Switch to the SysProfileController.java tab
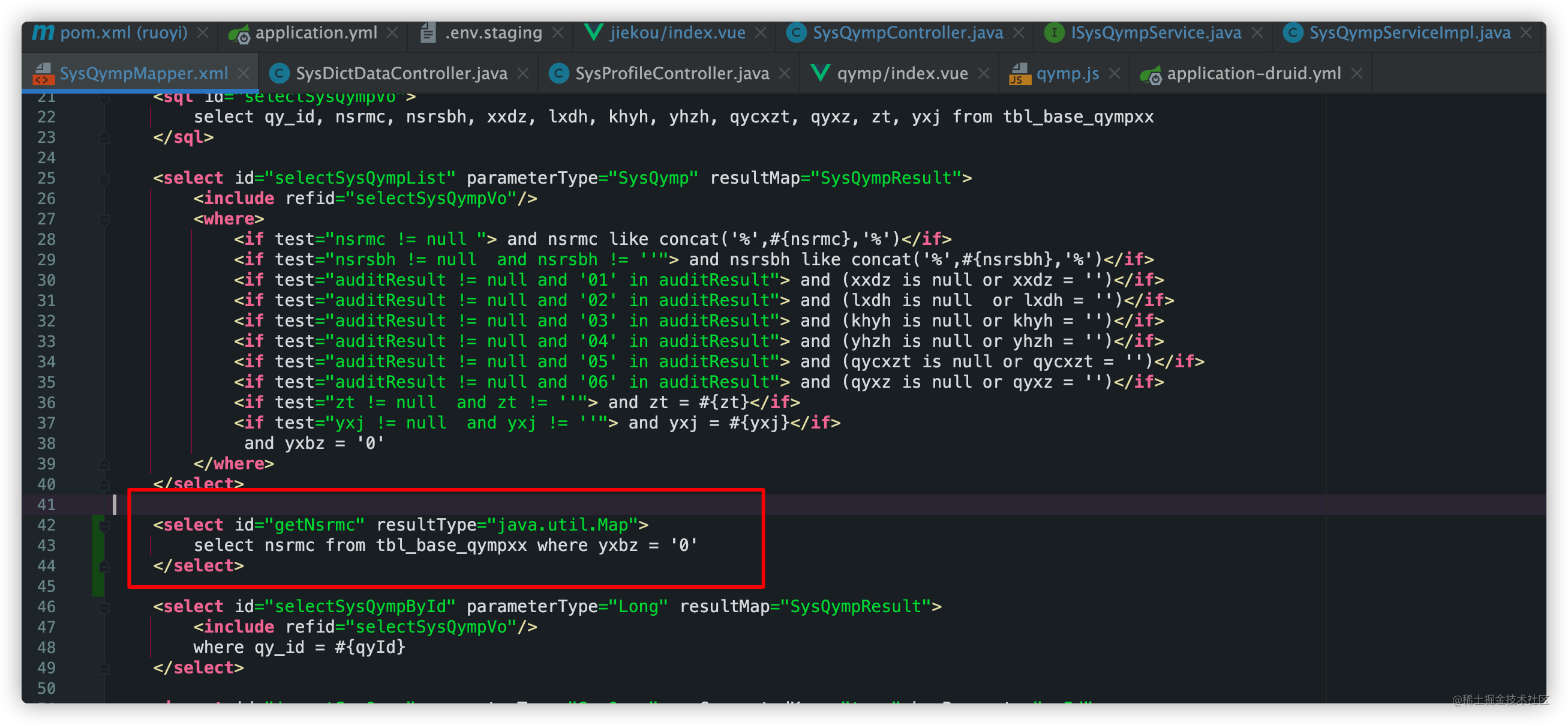The image size is (1568, 725). tap(671, 74)
